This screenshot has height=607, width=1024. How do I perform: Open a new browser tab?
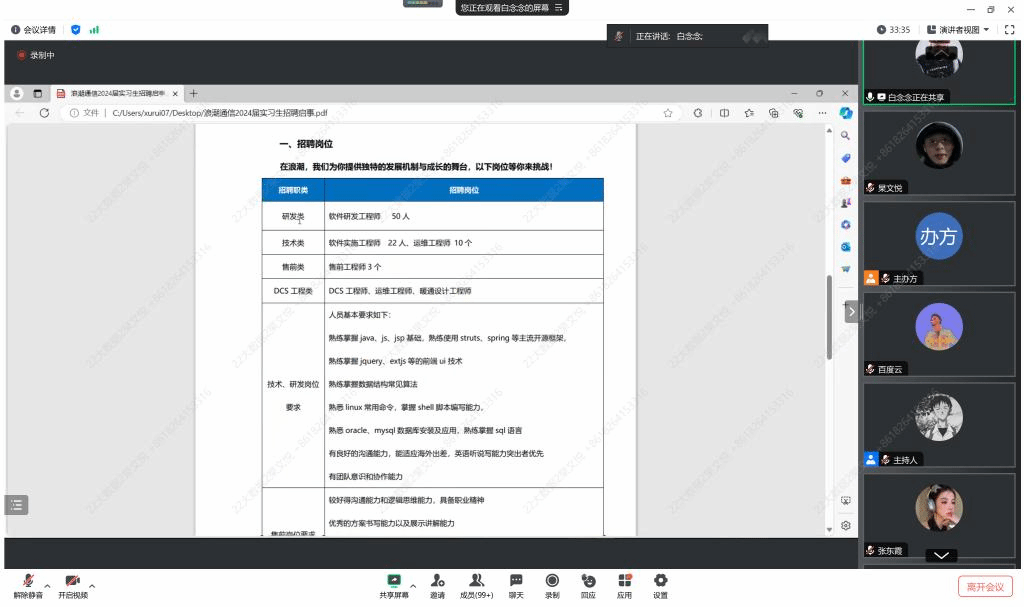pos(193,93)
